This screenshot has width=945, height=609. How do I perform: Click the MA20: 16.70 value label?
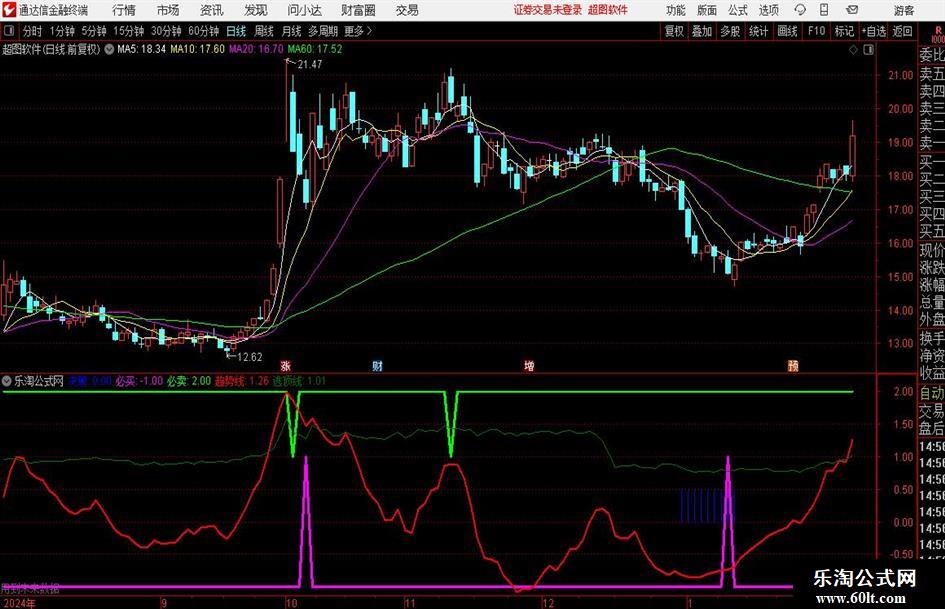pos(256,49)
